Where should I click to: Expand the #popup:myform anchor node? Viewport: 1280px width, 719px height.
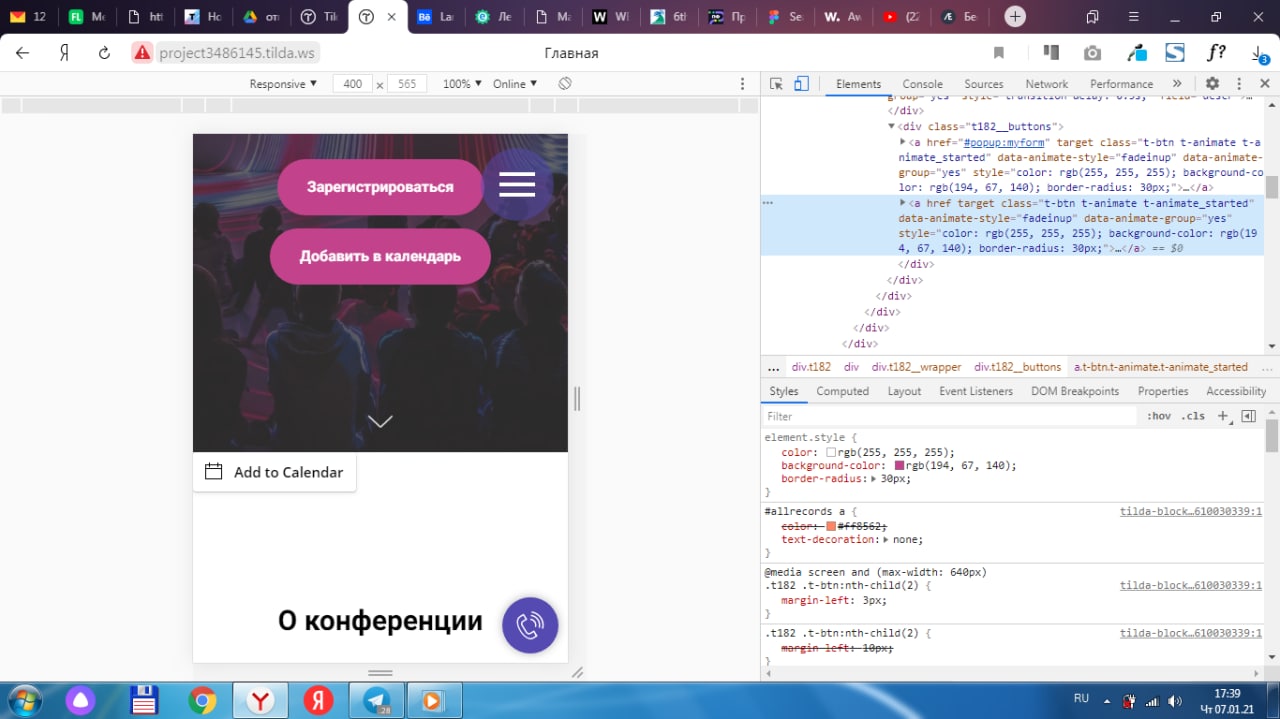903,142
